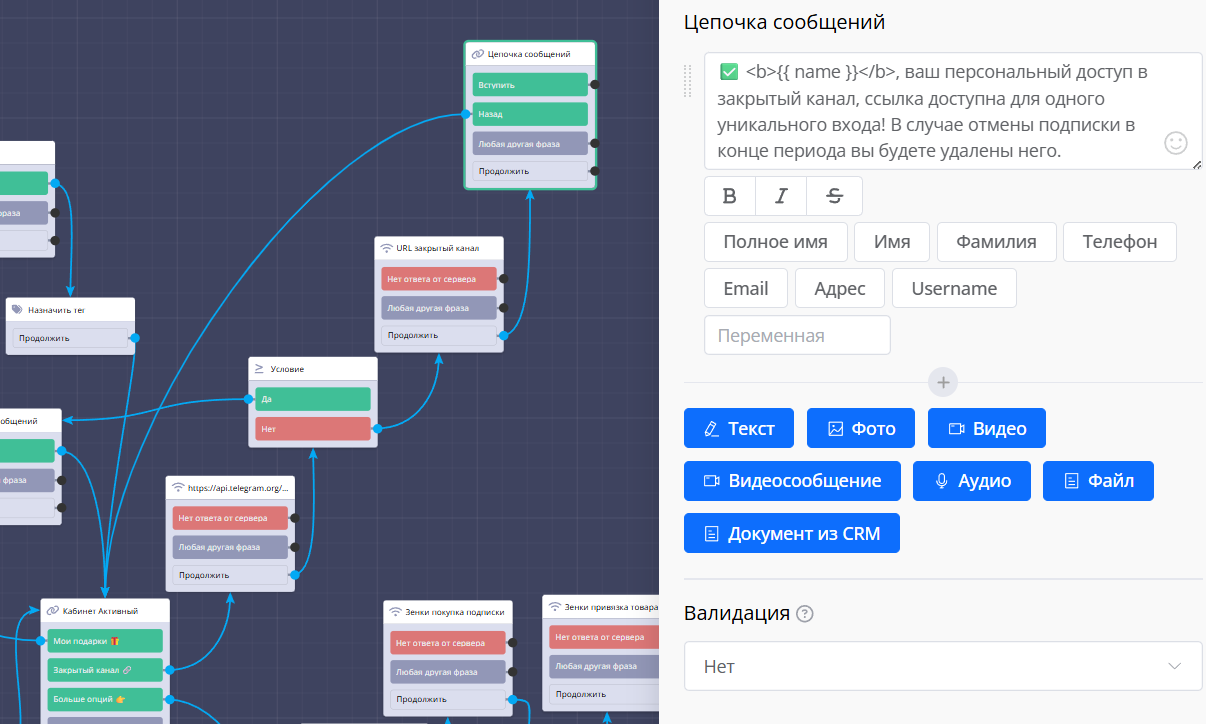Add a Видео message block
This screenshot has height=724, width=1206.
986,428
